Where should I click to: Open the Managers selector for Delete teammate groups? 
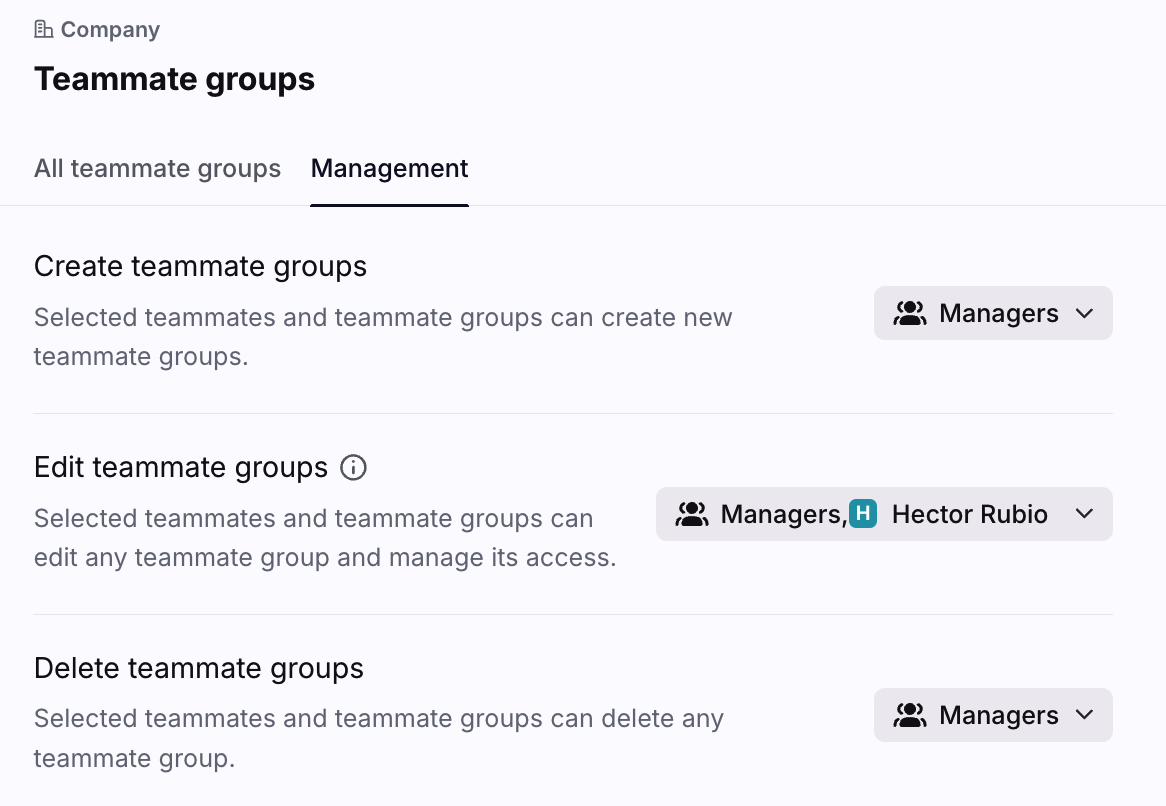[x=998, y=716]
